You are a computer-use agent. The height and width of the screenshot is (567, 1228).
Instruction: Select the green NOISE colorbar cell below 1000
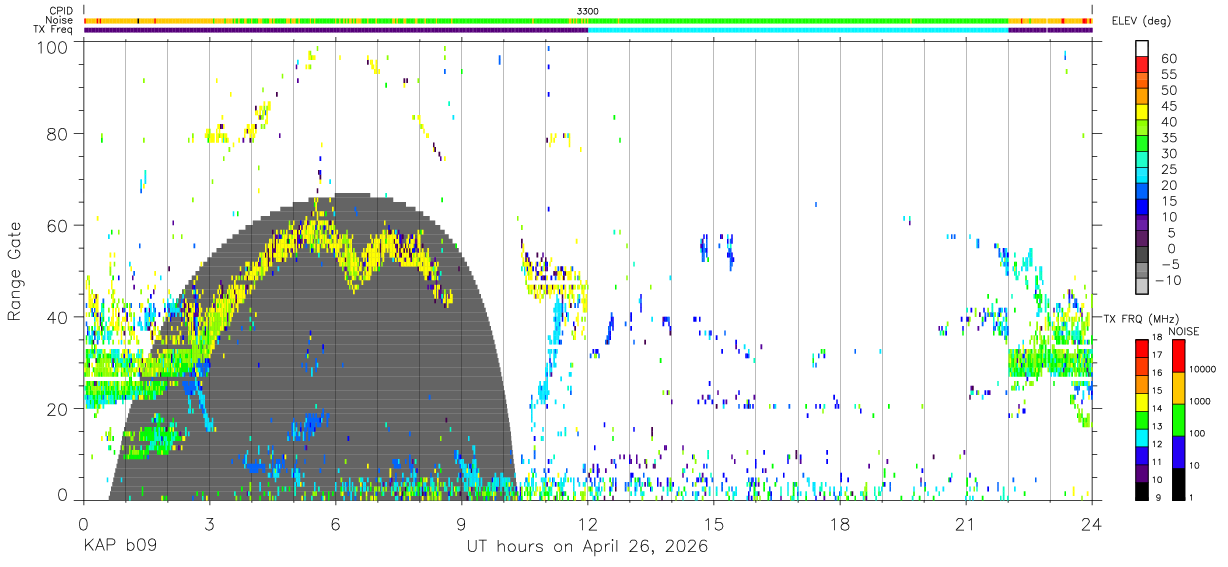[1178, 420]
